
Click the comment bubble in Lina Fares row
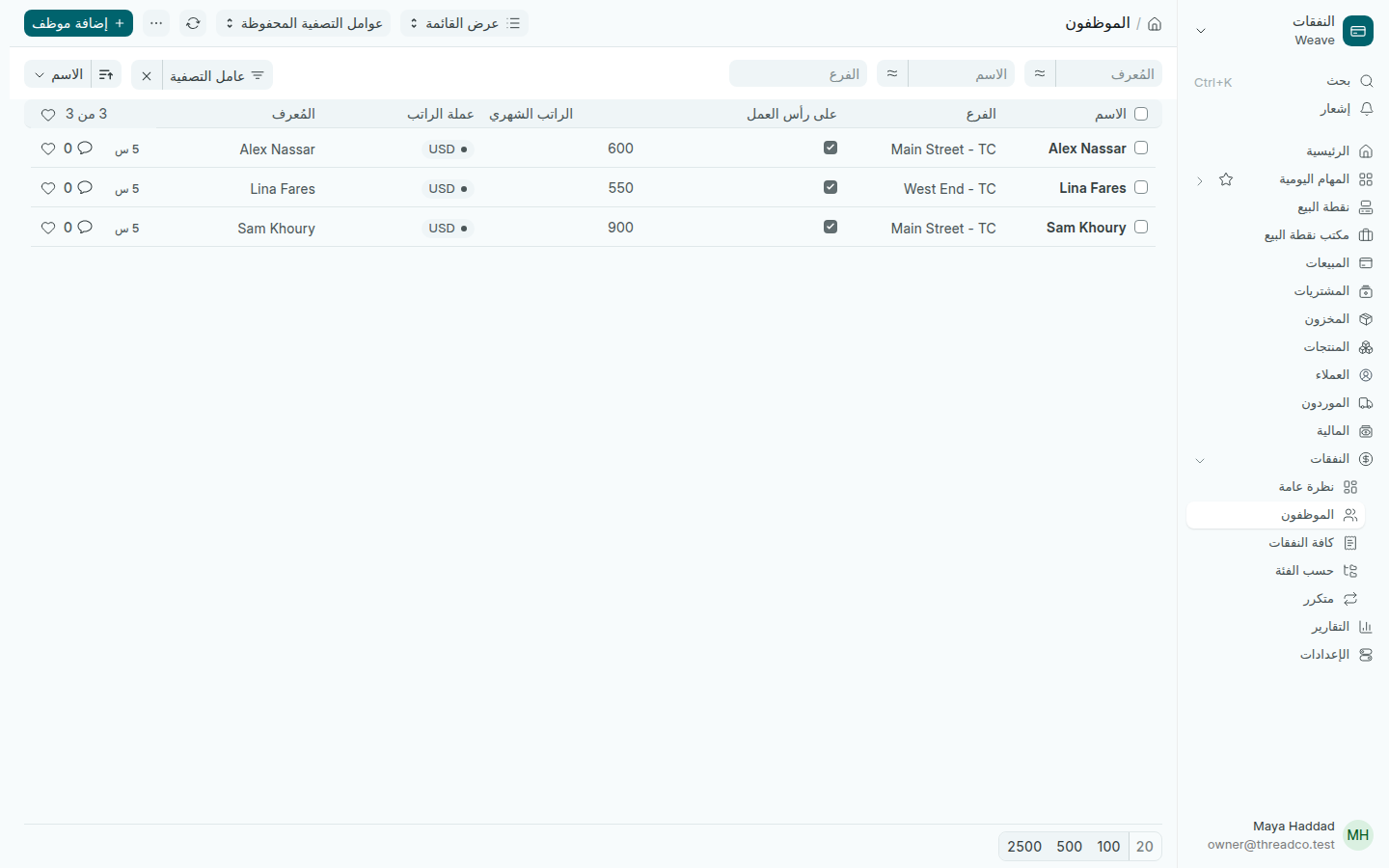(x=85, y=188)
